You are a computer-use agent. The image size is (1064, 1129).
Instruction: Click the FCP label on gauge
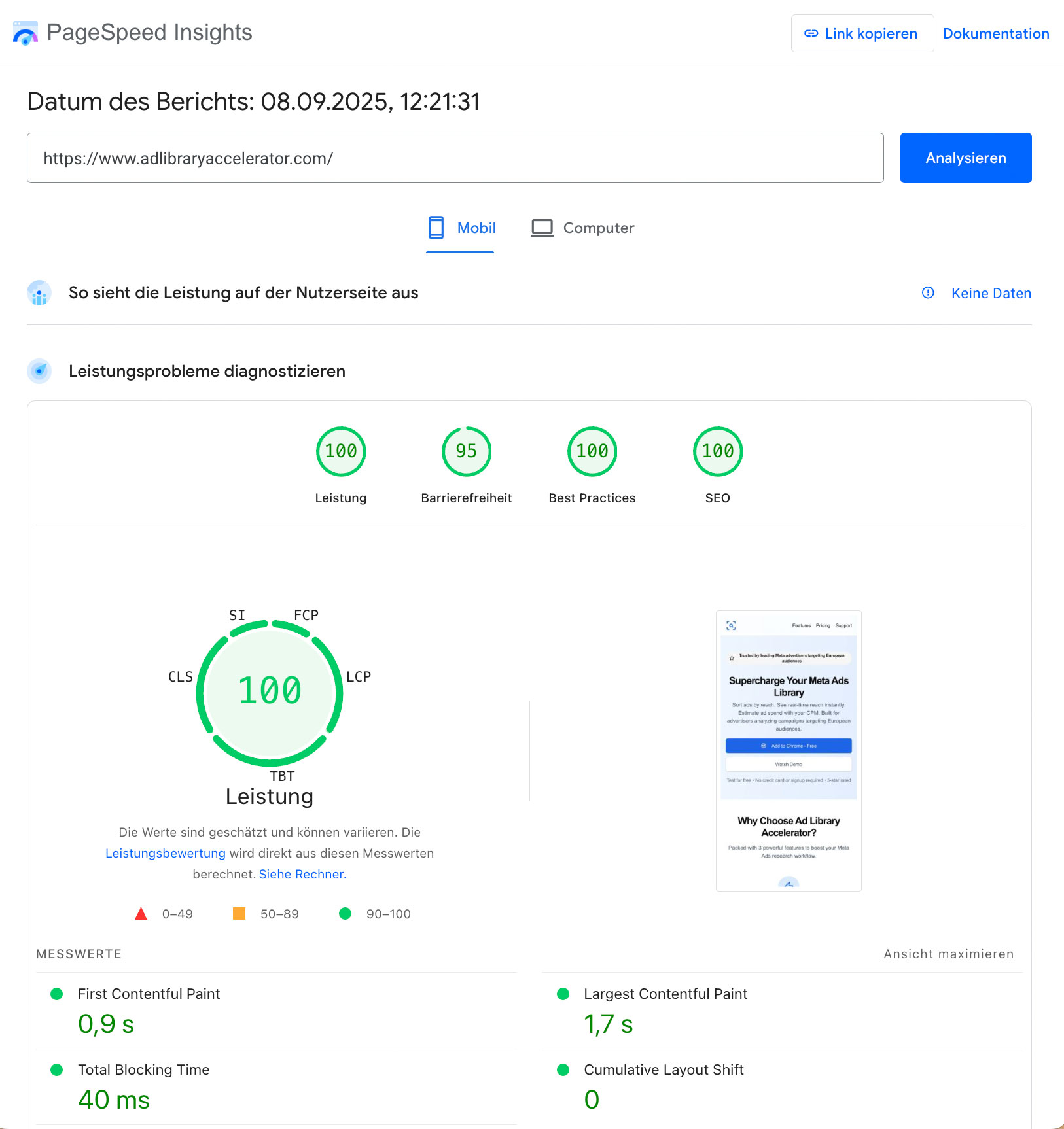point(306,615)
